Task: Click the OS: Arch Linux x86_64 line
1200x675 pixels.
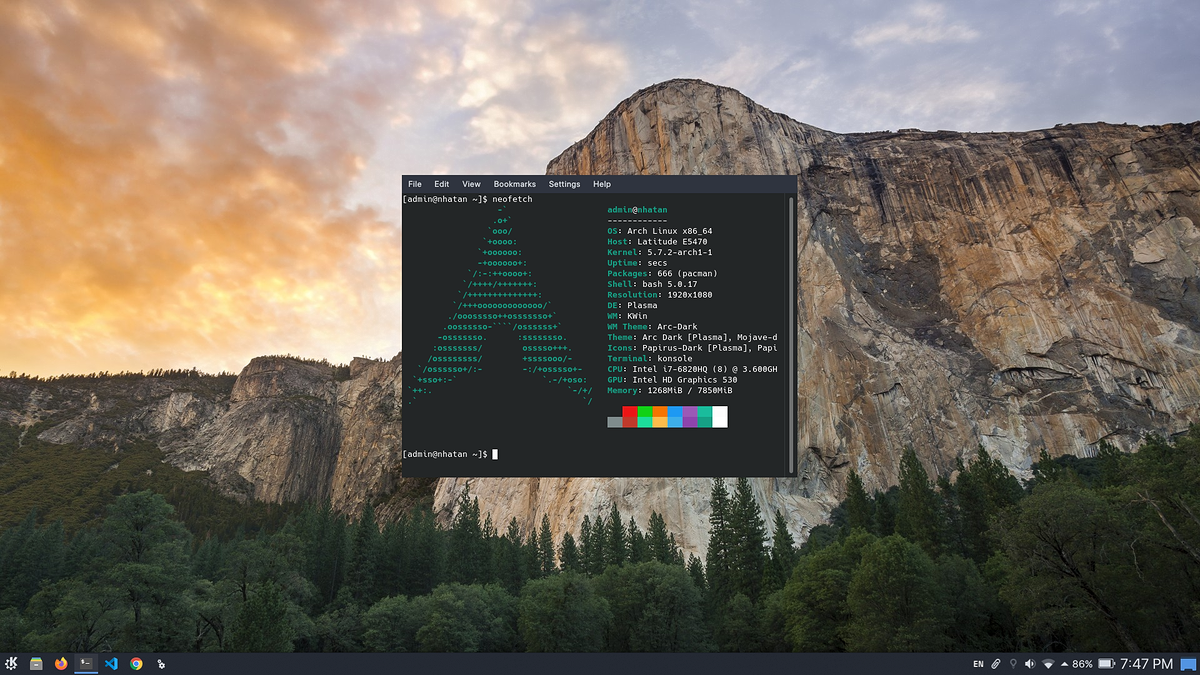Action: click(x=660, y=231)
